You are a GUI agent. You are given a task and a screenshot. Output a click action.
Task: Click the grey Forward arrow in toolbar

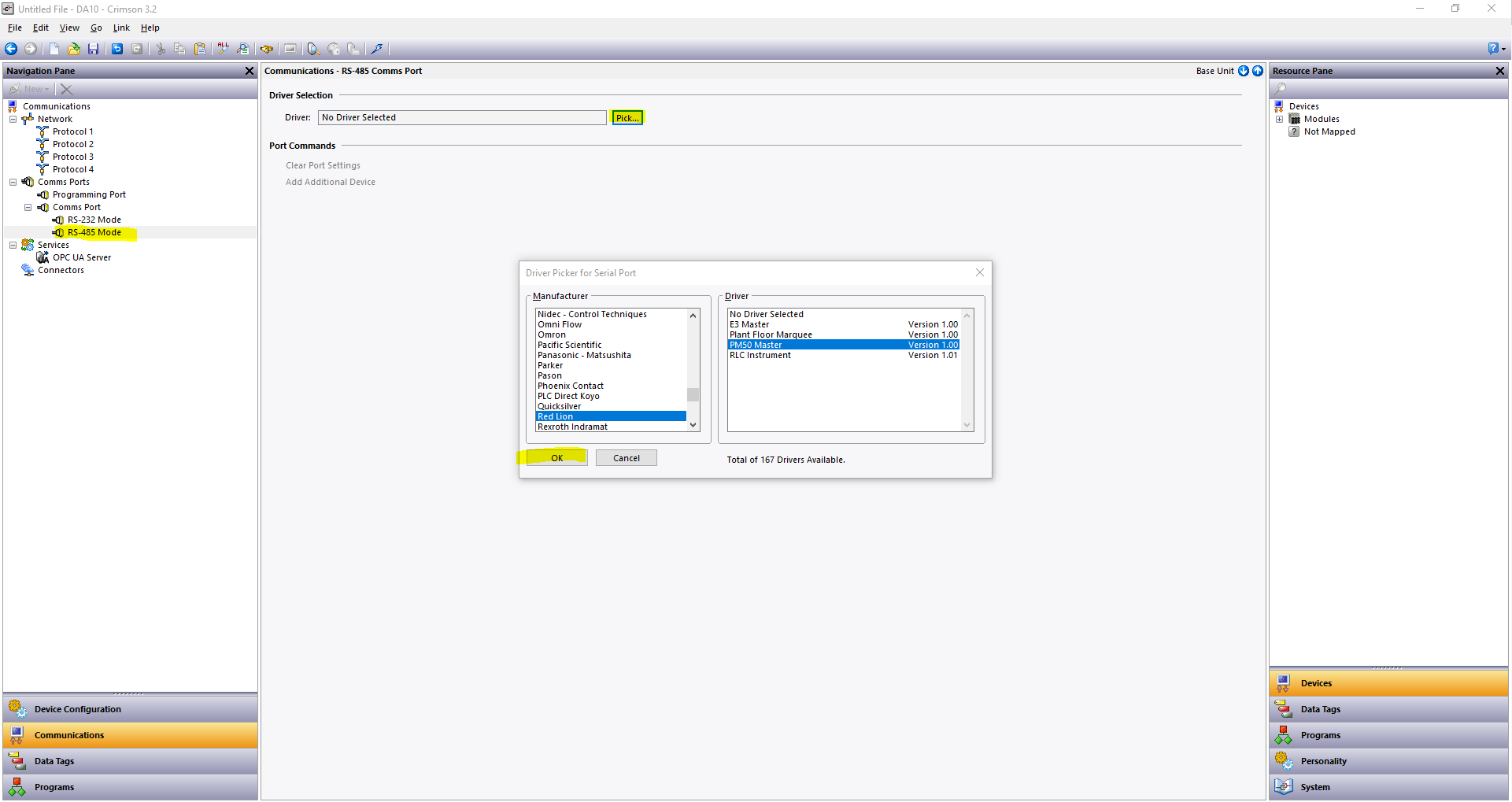[x=31, y=49]
